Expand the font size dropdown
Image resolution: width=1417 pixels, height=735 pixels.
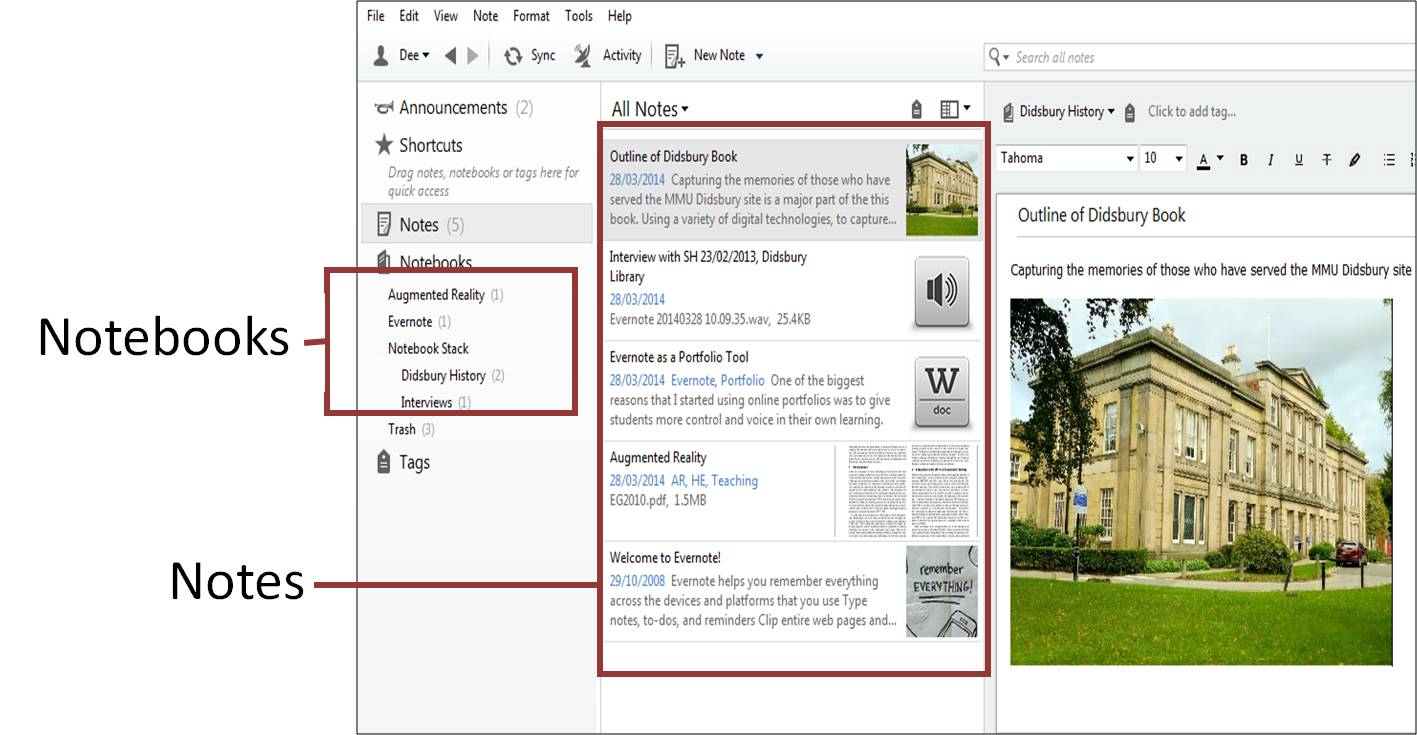coord(1163,158)
